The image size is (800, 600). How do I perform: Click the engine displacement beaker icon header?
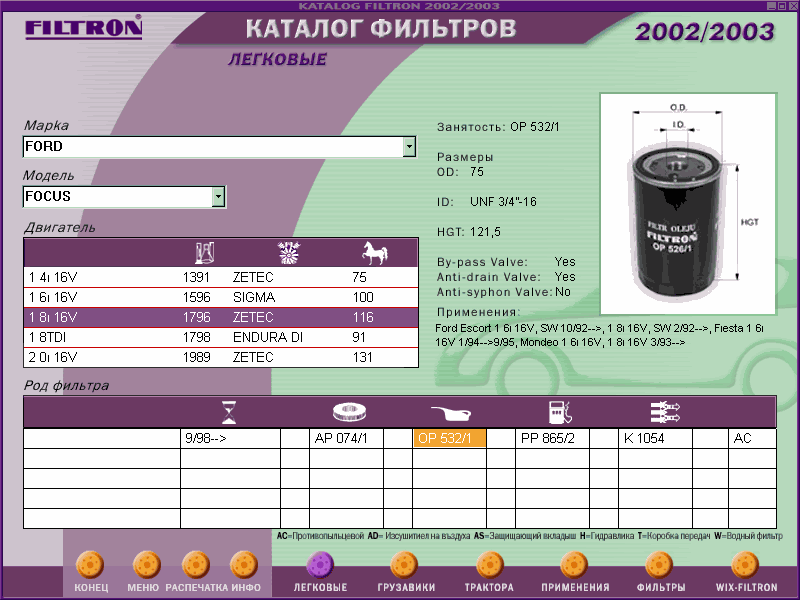click(x=205, y=253)
